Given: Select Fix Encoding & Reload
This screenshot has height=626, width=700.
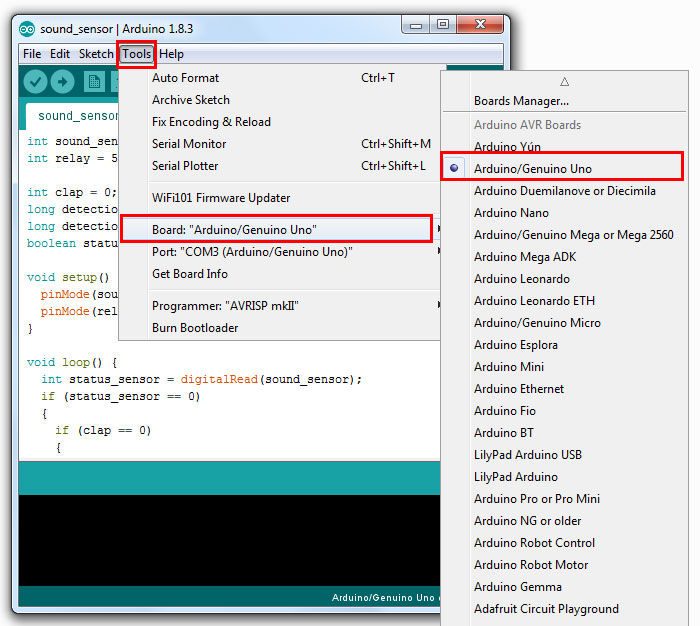Looking at the screenshot, I should pyautogui.click(x=281, y=122).
